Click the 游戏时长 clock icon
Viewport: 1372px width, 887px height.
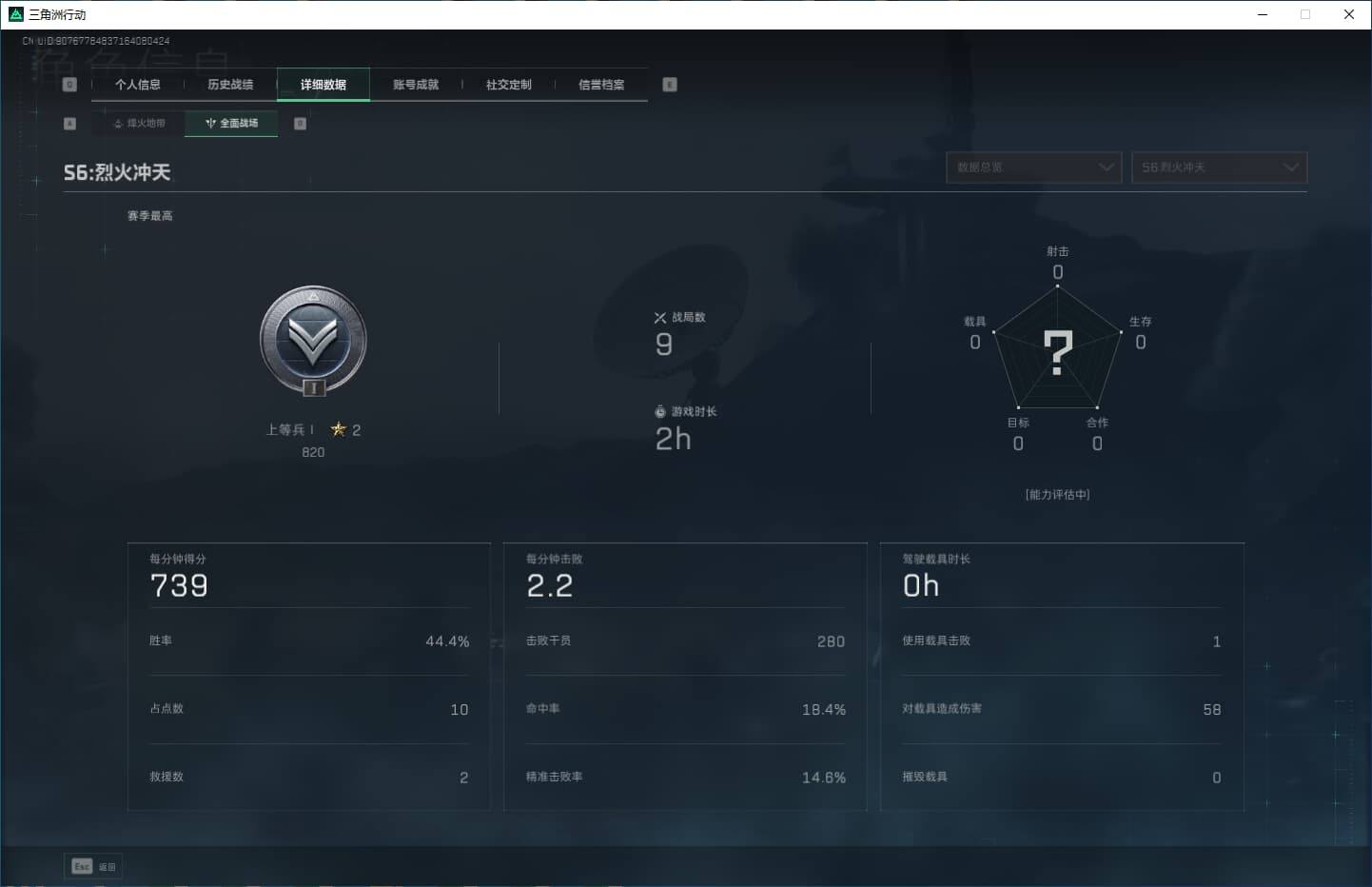click(x=660, y=412)
